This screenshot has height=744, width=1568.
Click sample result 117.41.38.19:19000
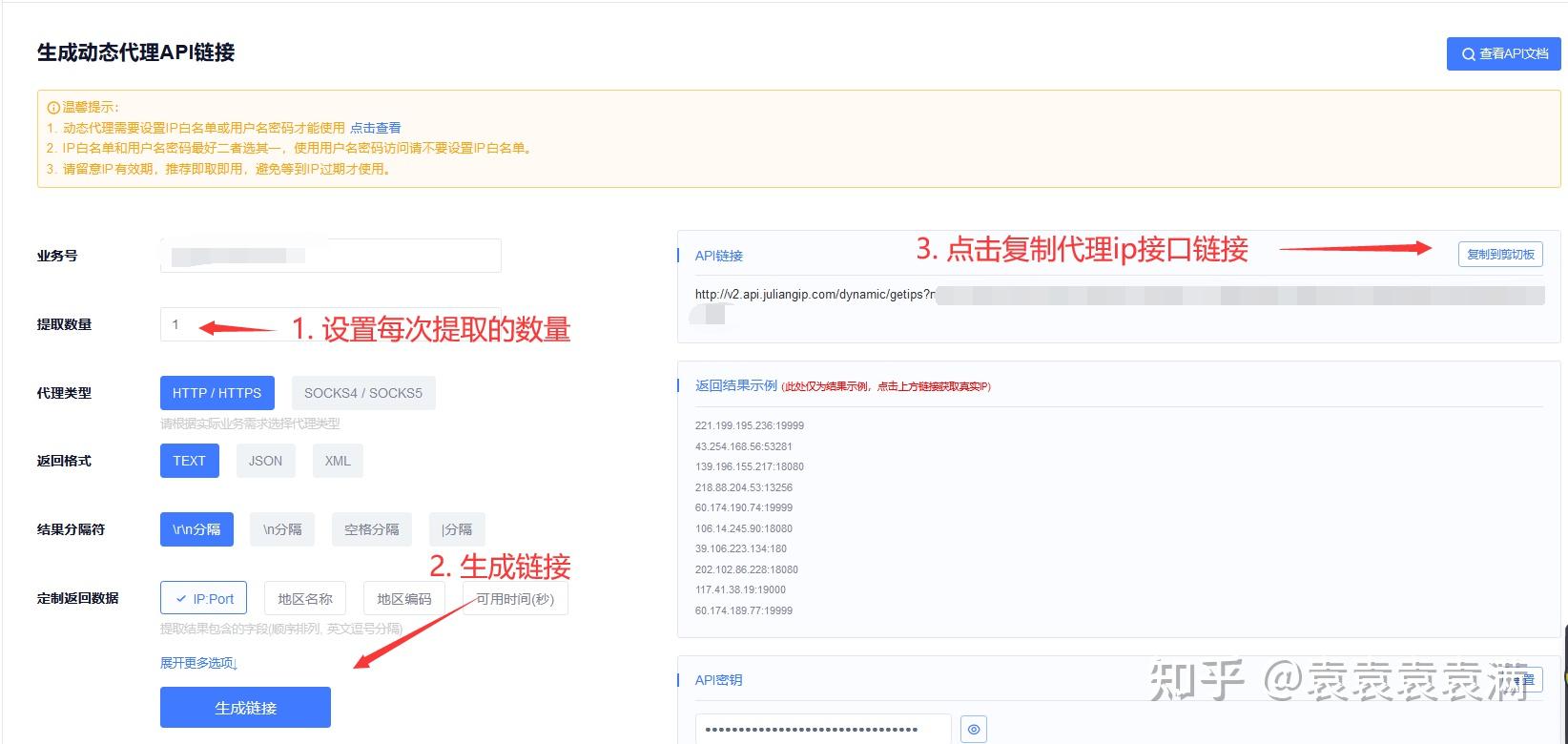(741, 589)
